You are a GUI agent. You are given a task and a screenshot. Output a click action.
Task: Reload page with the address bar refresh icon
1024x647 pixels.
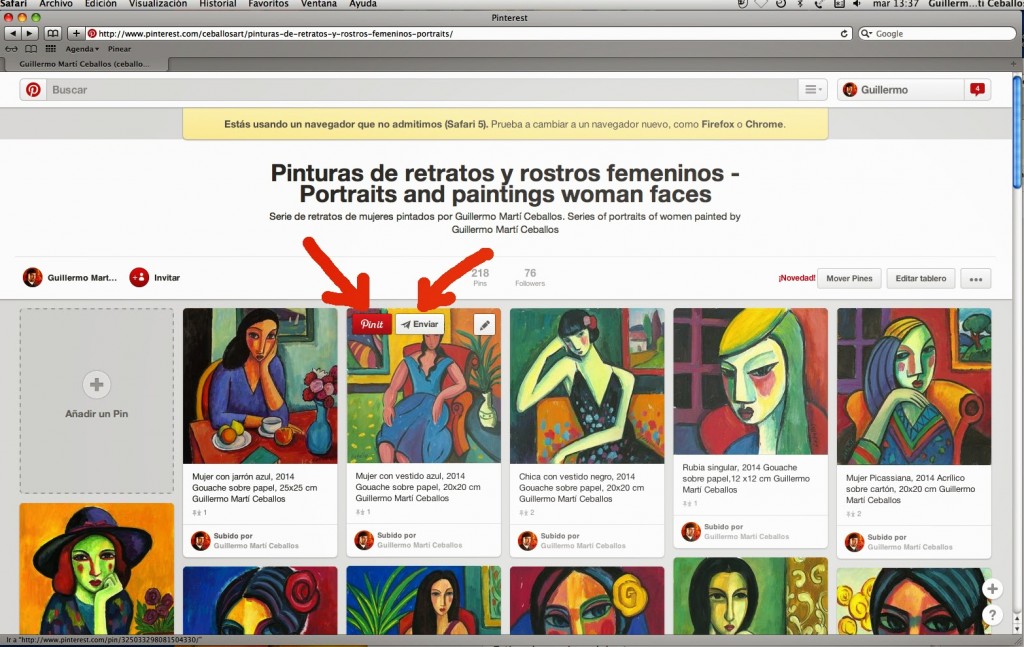click(x=844, y=34)
